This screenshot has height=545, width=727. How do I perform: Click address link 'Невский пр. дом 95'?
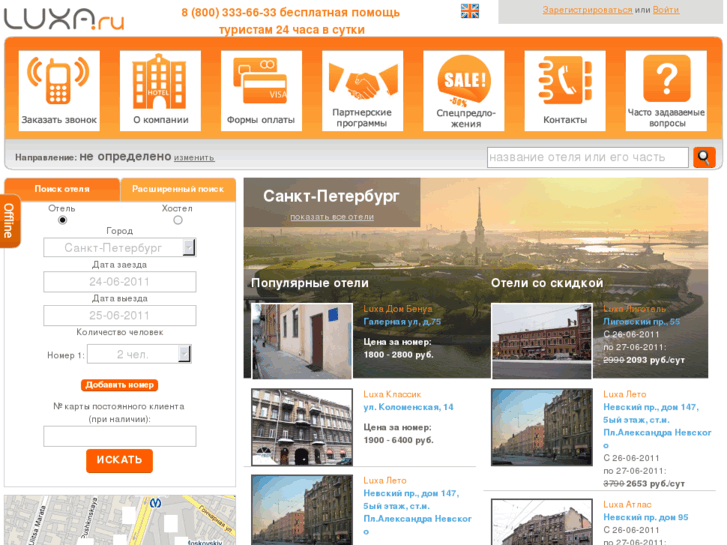(645, 517)
